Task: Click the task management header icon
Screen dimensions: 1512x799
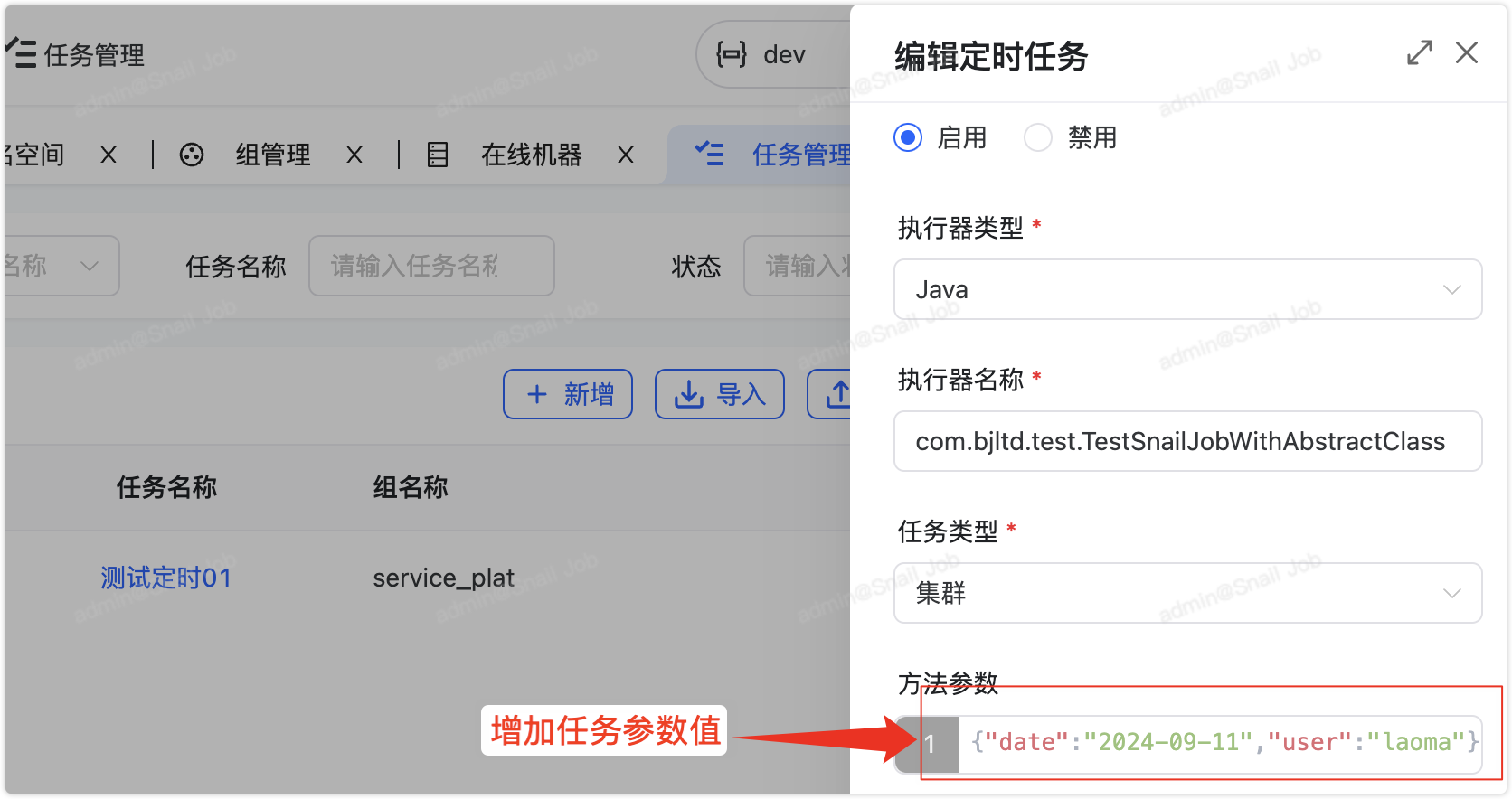Action: point(20,55)
